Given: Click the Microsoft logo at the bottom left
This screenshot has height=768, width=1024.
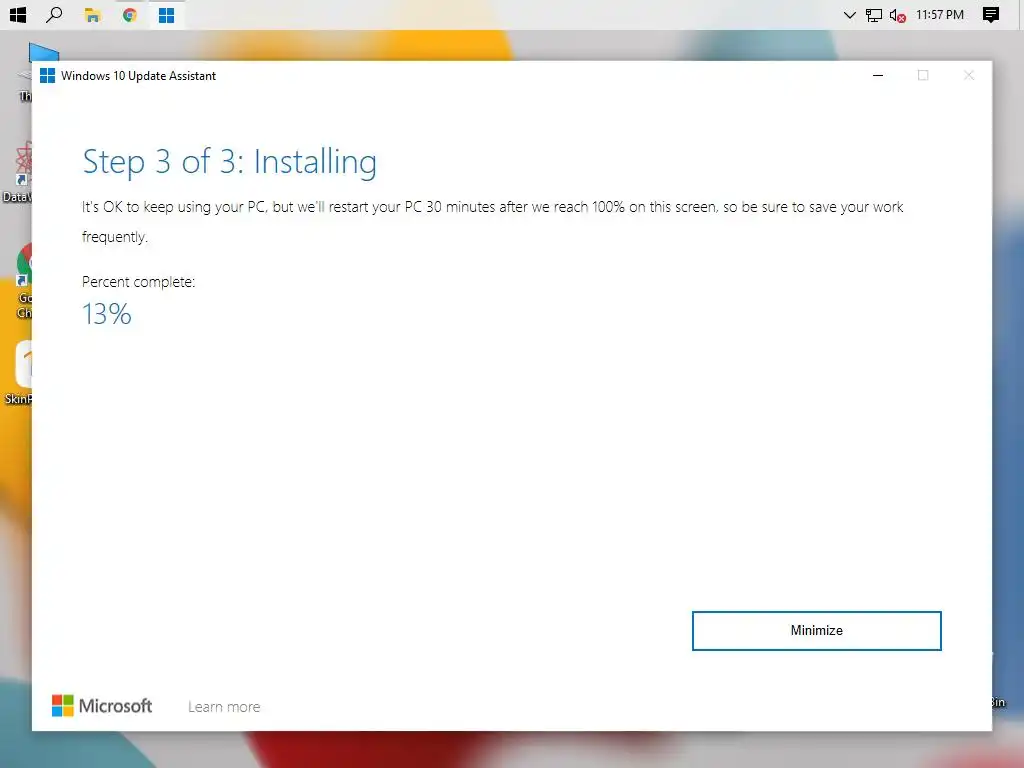Looking at the screenshot, I should click(x=102, y=705).
